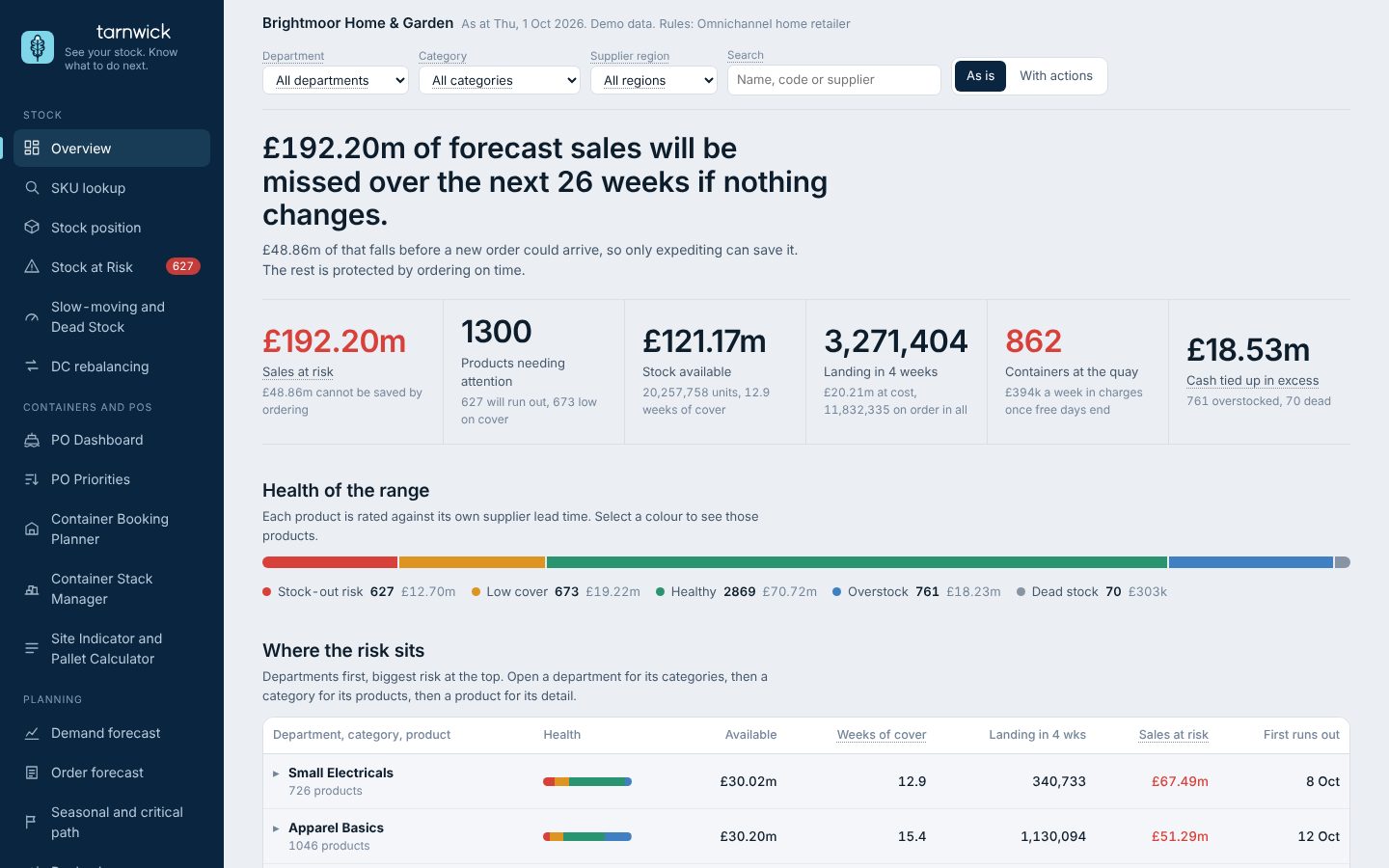Click the Container Booking Planner icon
The width and height of the screenshot is (1389, 868).
coord(32,529)
